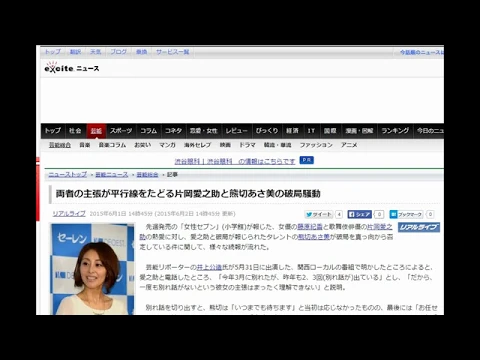The height and width of the screenshot is (360, 480).
Task: Open the ドラマ subcategory
Action: click(x=247, y=145)
